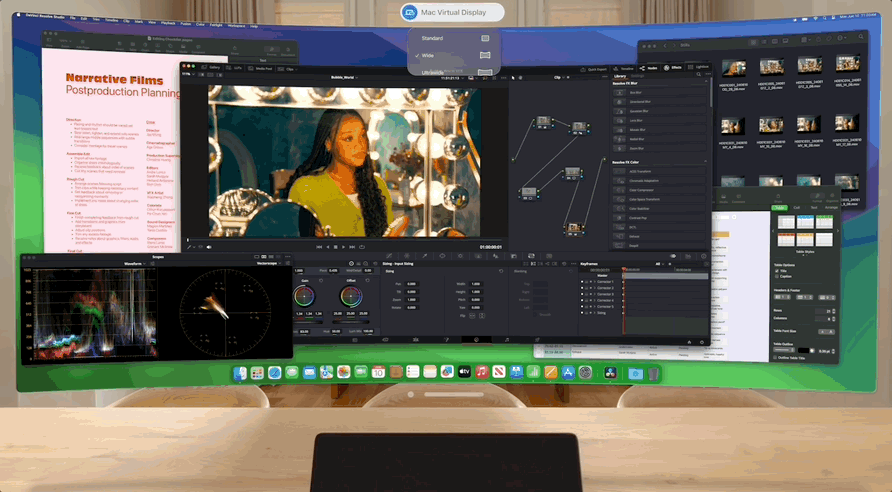The image size is (892, 492).
Task: Select the Cell tab in Numbers inspector
Action: (x=796, y=208)
